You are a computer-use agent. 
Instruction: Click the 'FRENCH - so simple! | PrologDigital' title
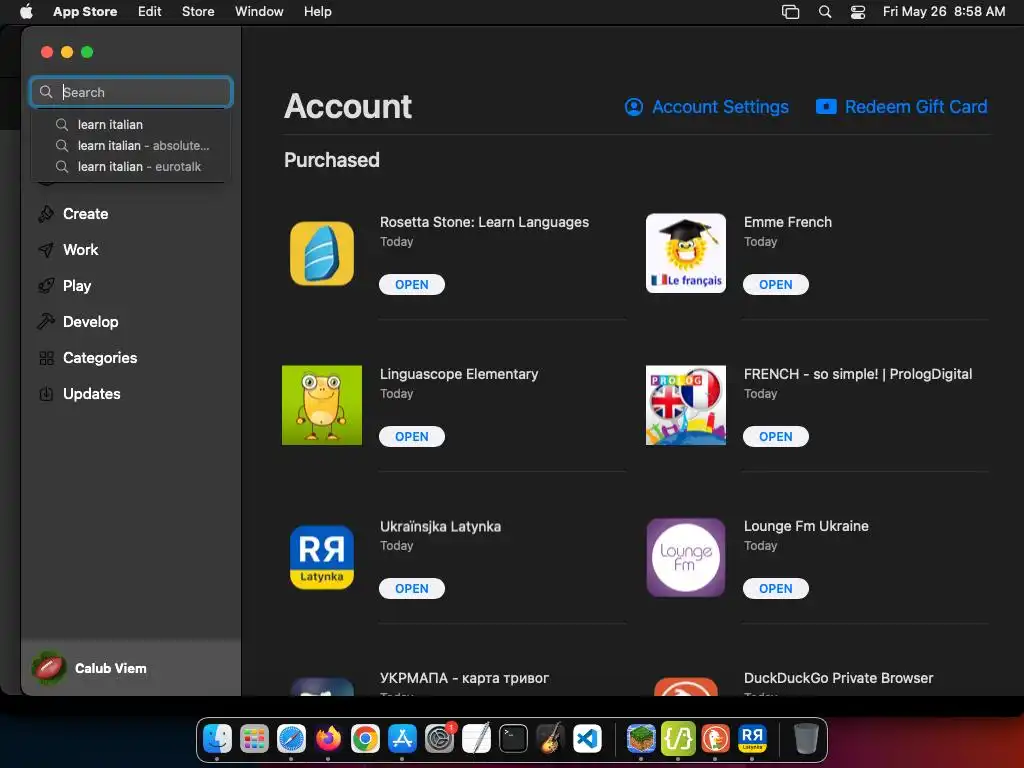click(x=857, y=374)
